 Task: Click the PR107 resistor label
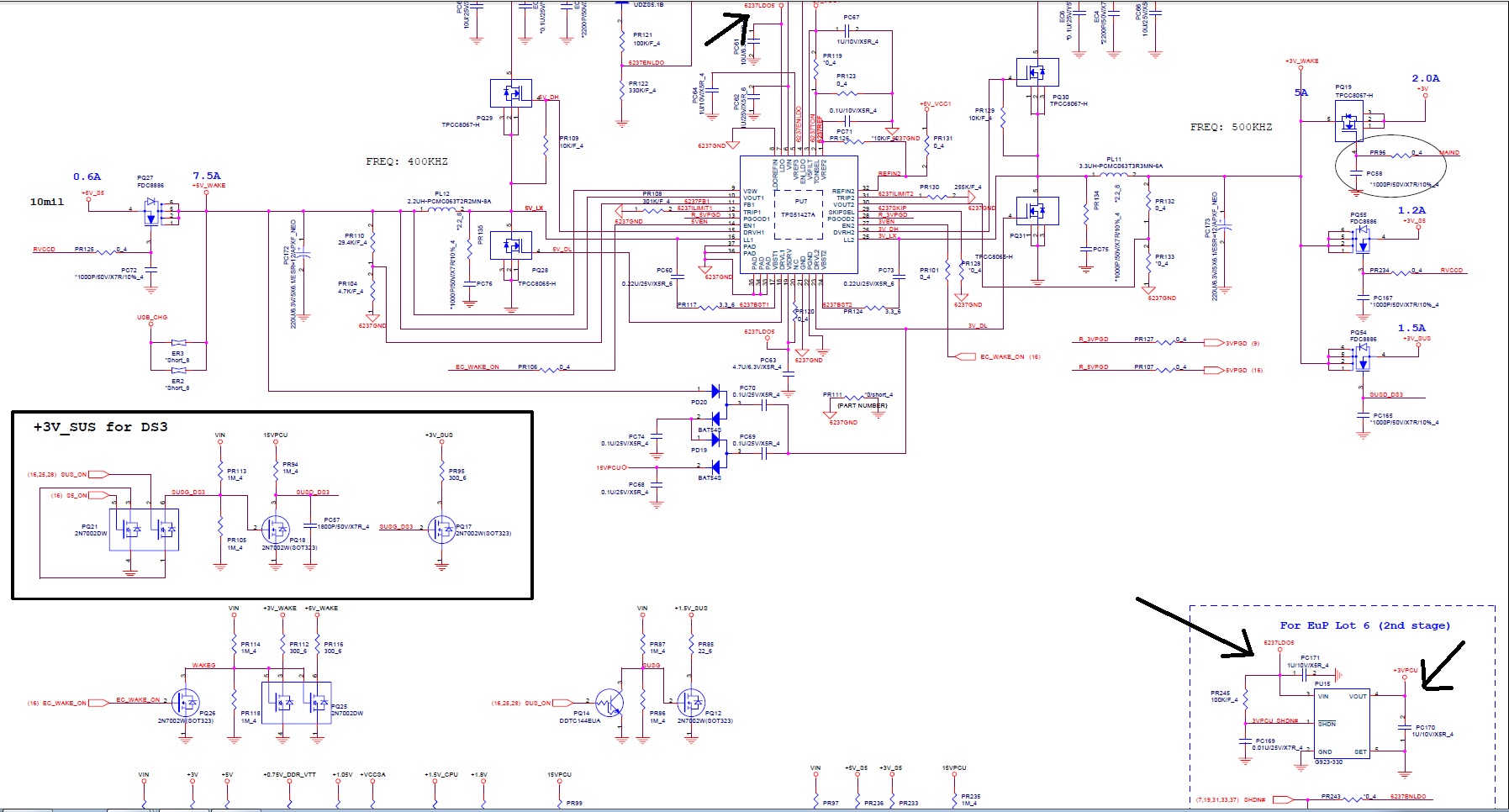tap(1144, 366)
